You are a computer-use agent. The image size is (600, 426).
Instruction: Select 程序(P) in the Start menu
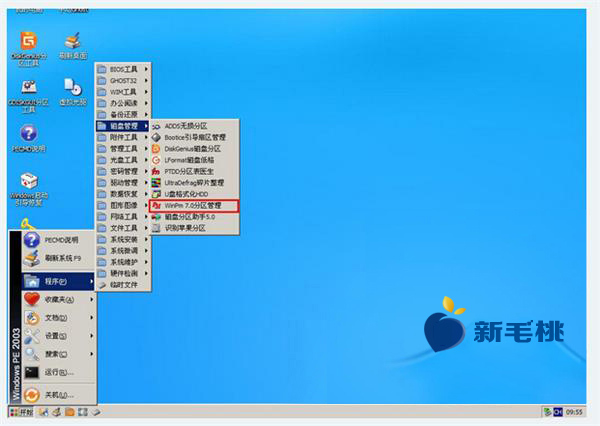coord(59,281)
